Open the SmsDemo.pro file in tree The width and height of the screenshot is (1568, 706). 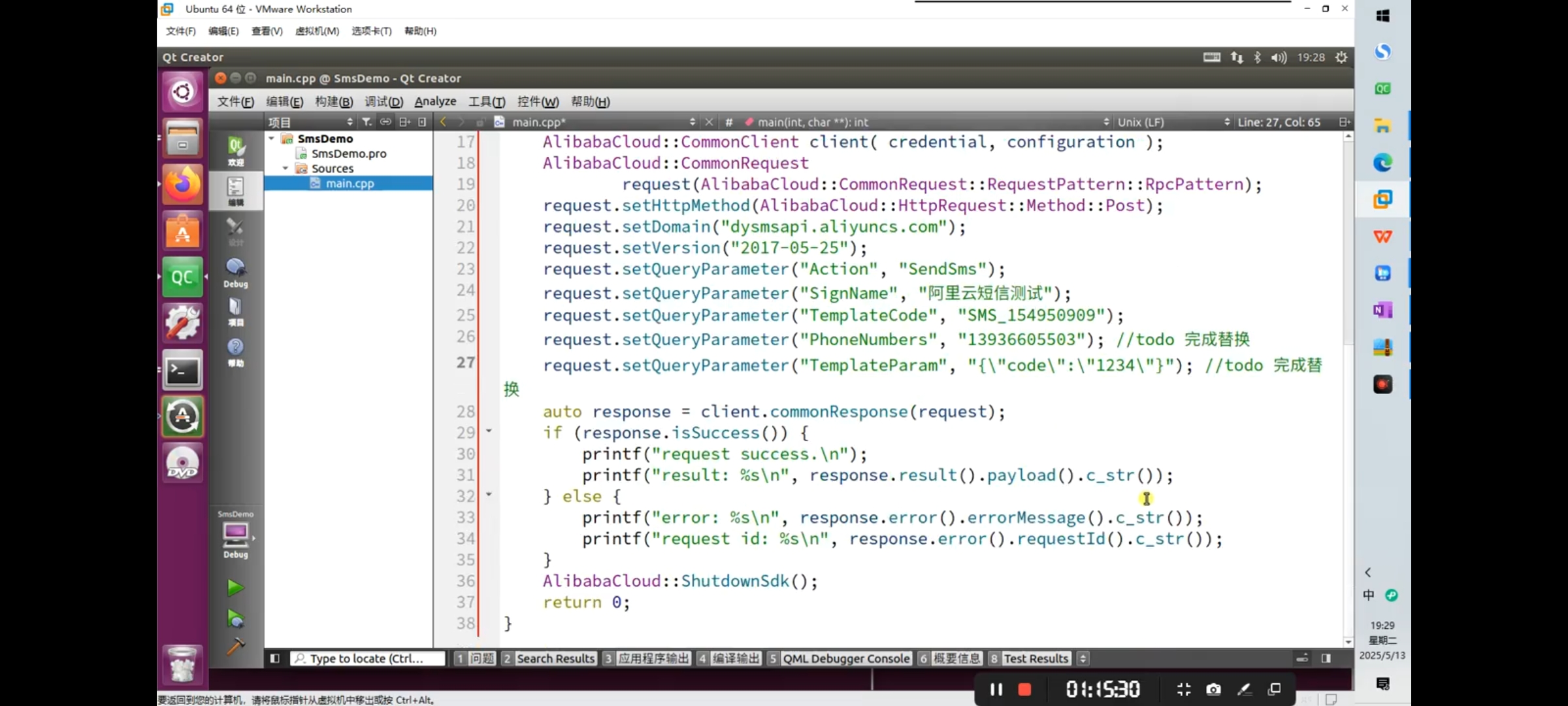click(x=348, y=154)
